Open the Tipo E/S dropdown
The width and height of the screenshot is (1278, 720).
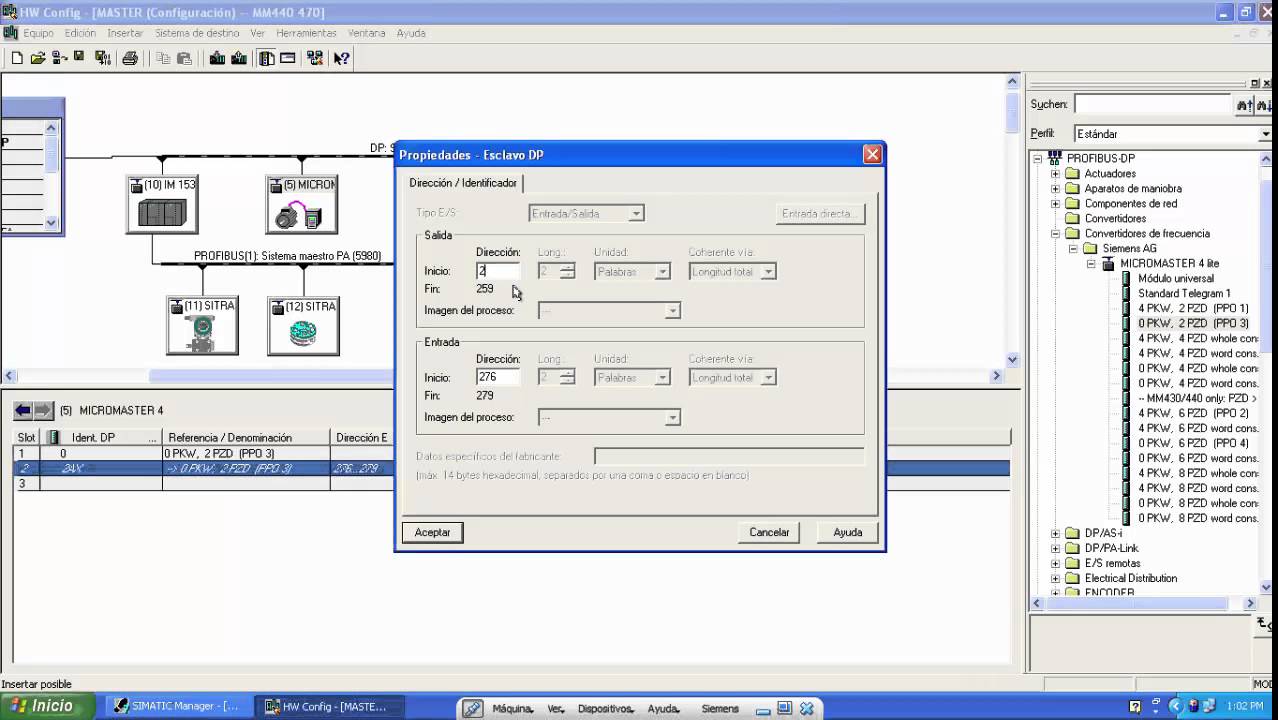pyautogui.click(x=636, y=213)
